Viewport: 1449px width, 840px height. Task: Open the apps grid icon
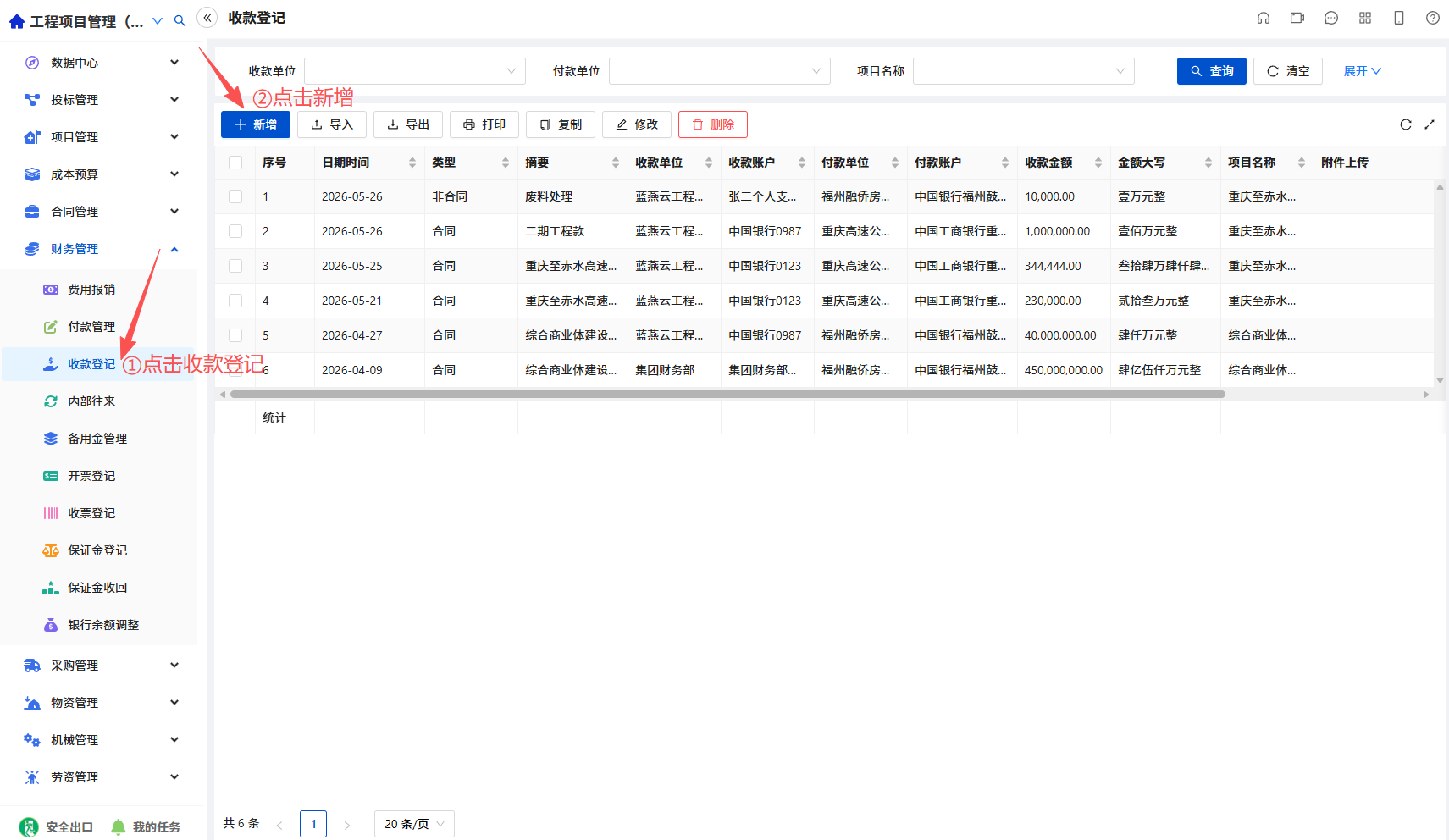coord(1365,18)
